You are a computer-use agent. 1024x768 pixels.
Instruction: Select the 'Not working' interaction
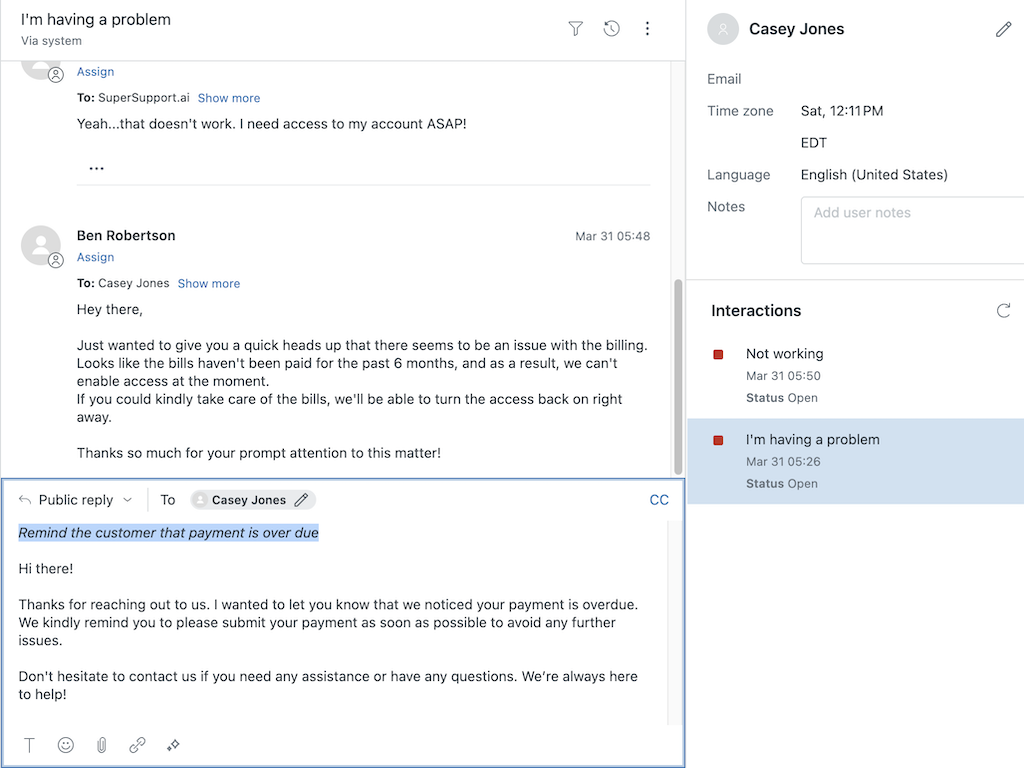point(784,354)
